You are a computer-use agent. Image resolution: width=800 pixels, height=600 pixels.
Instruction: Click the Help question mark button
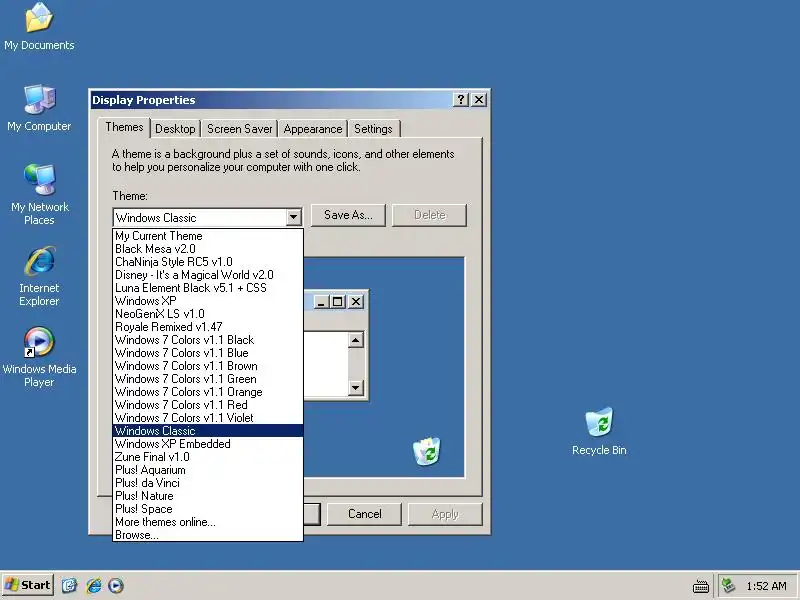tap(461, 99)
